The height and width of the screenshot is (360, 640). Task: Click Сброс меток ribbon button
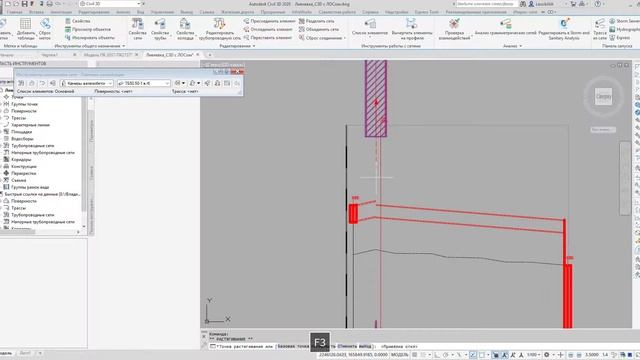tap(45, 29)
